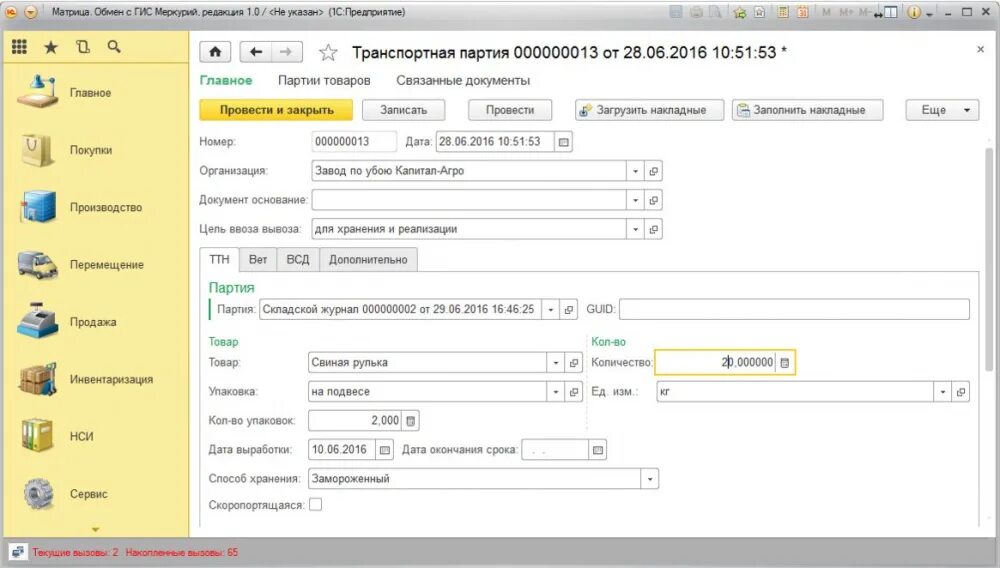Open linked item button for Товар
1000x568 pixels.
pos(573,363)
